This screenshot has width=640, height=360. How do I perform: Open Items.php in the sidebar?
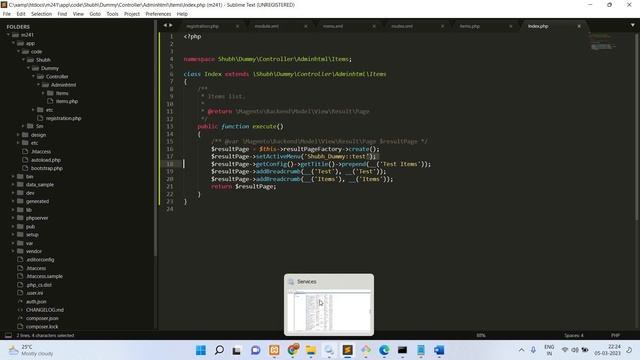[67, 101]
